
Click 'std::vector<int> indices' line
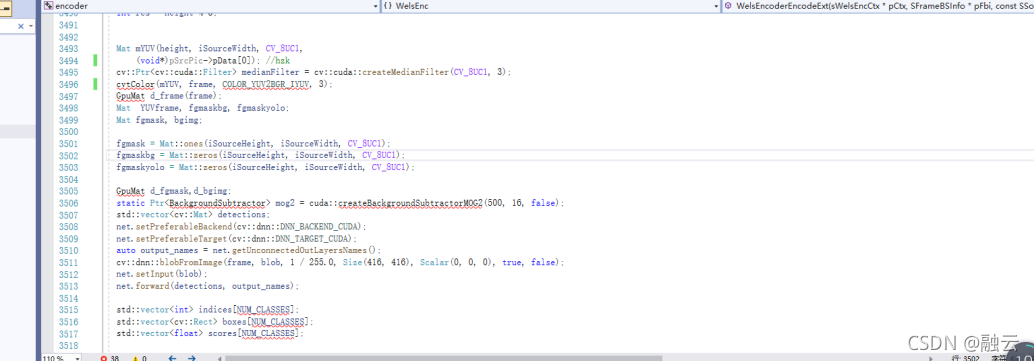[207, 310]
